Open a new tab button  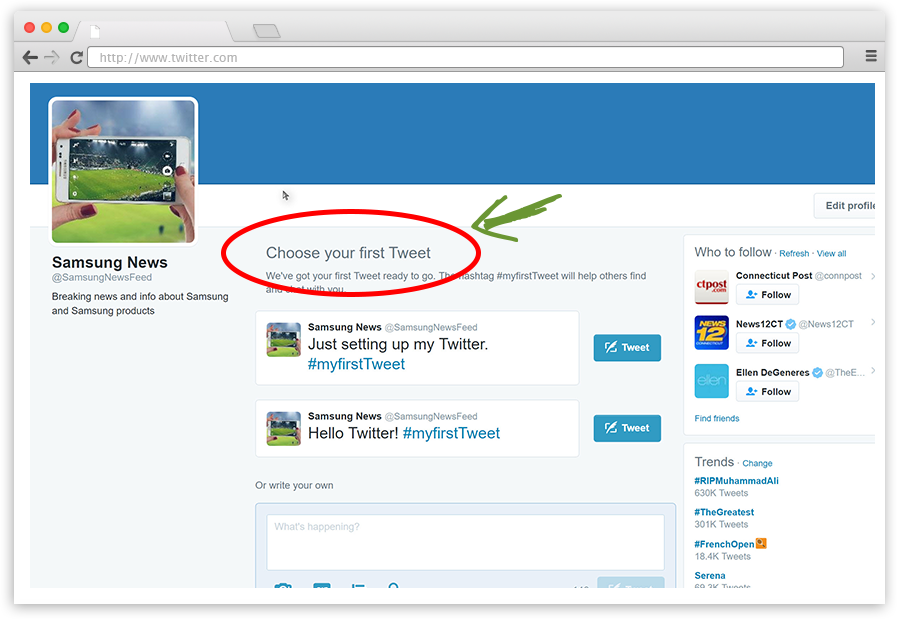coord(267,31)
